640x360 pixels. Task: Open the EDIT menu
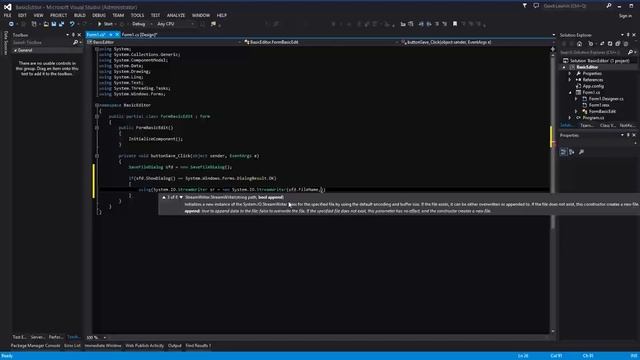[x=22, y=15]
